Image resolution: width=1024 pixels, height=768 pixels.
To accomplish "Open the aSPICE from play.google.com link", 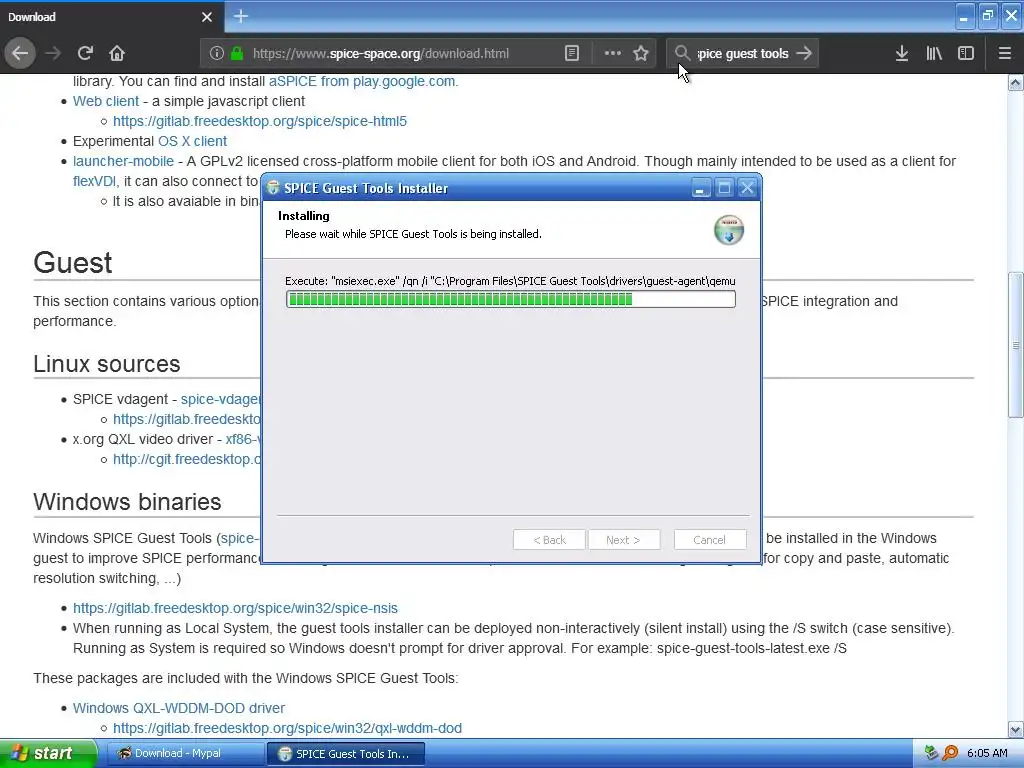I will [363, 82].
